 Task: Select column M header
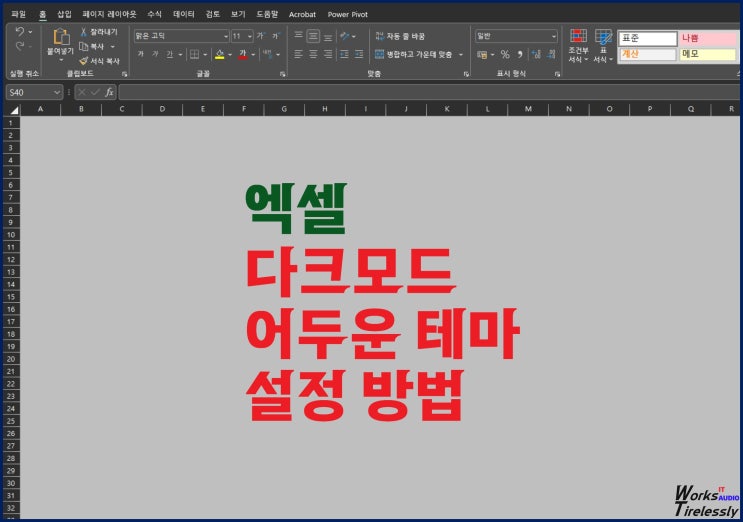click(x=528, y=109)
